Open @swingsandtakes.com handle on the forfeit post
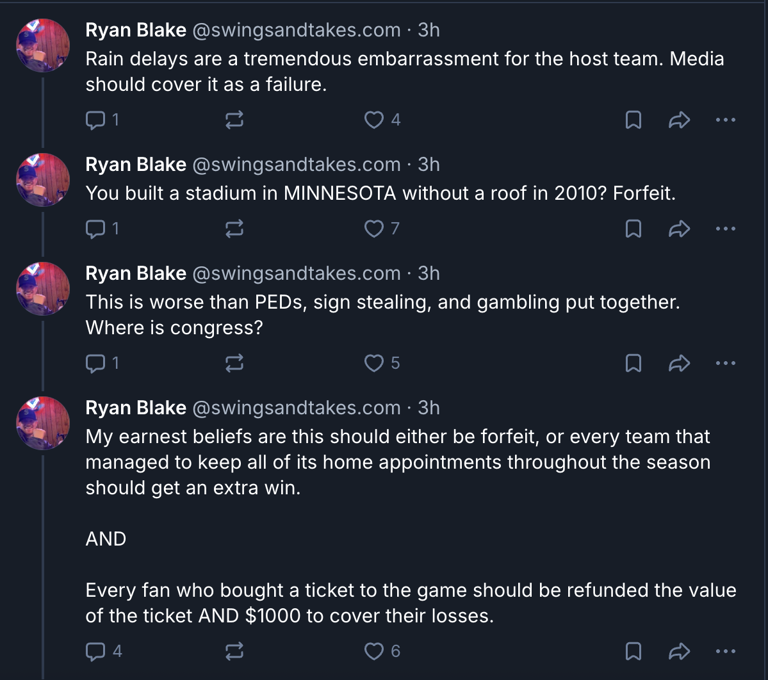Screen dimensions: 768x680 296,165
